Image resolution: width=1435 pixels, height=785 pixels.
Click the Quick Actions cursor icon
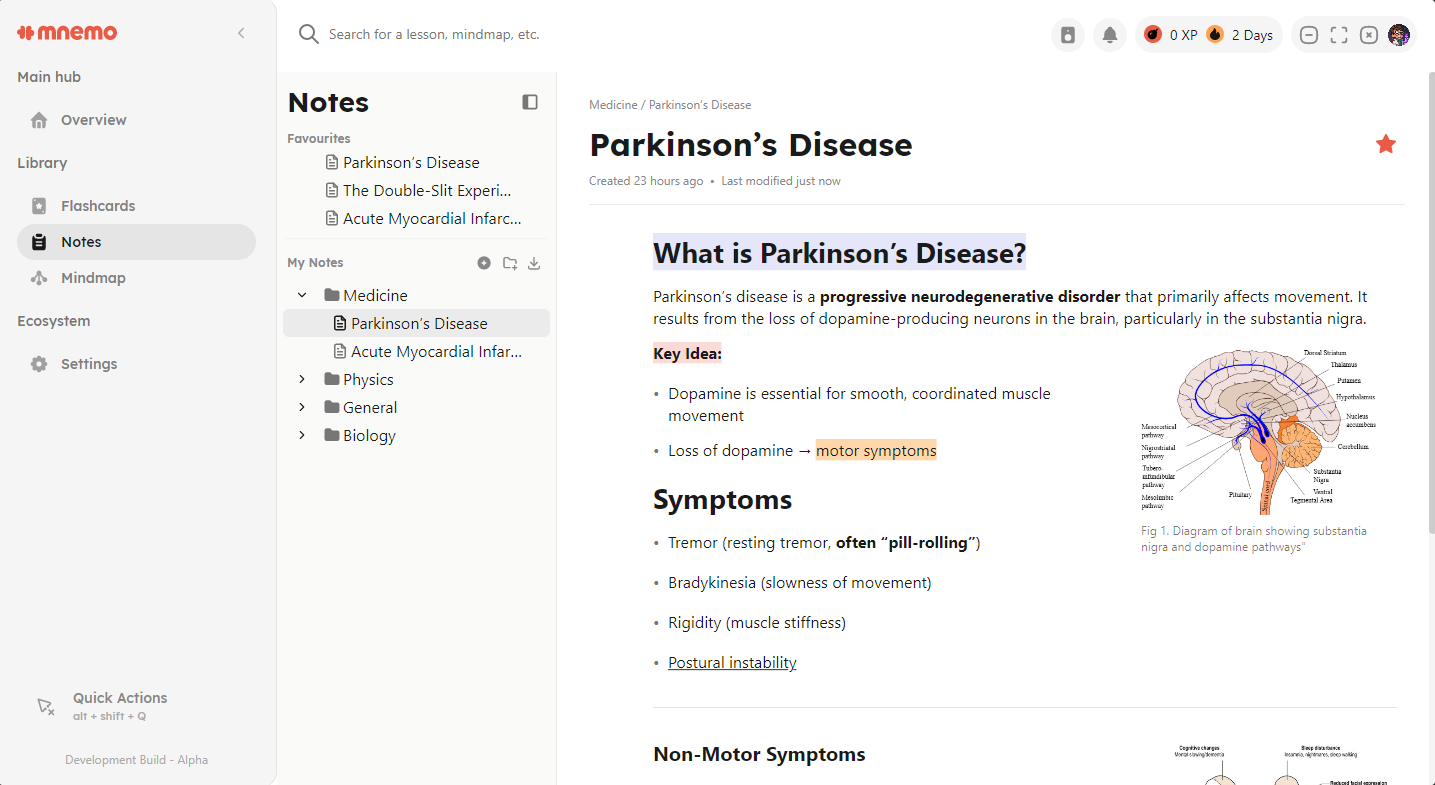(45, 706)
